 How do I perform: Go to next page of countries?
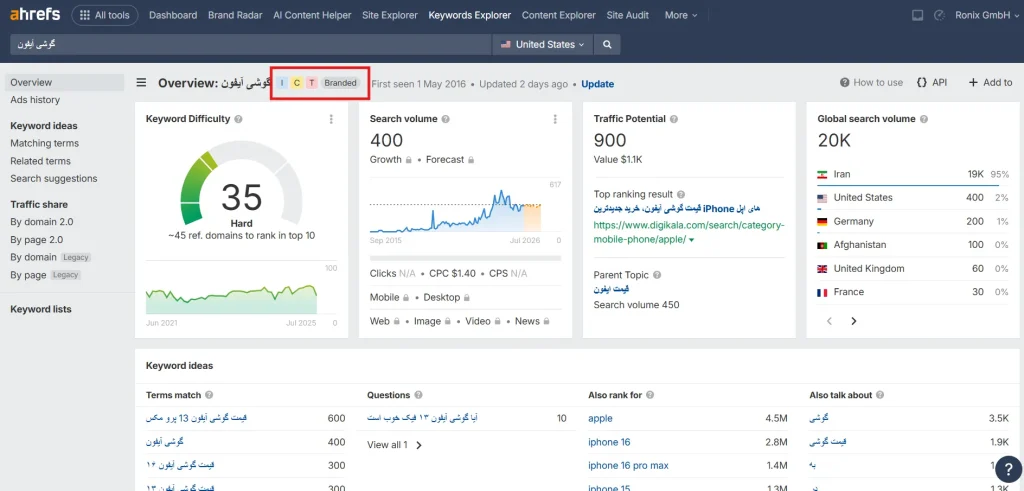coord(854,321)
